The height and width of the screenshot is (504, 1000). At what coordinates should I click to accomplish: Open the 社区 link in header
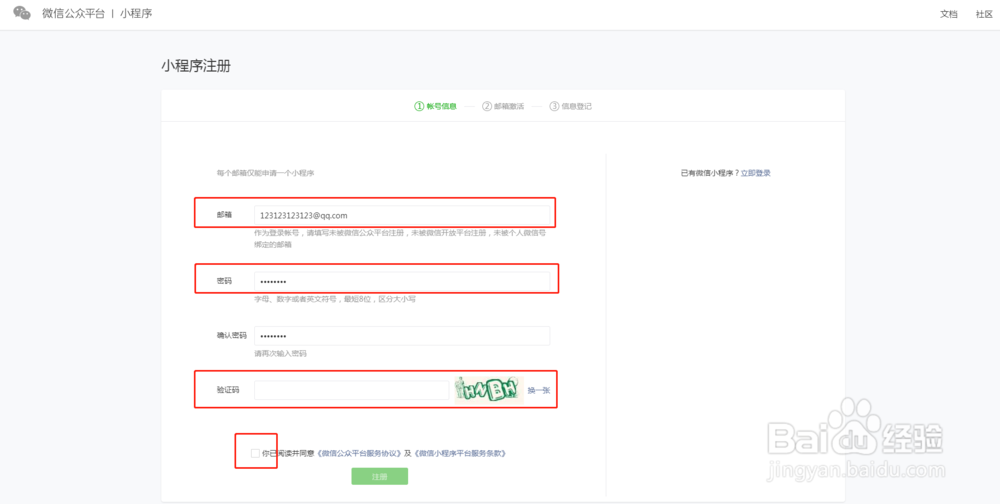[984, 14]
